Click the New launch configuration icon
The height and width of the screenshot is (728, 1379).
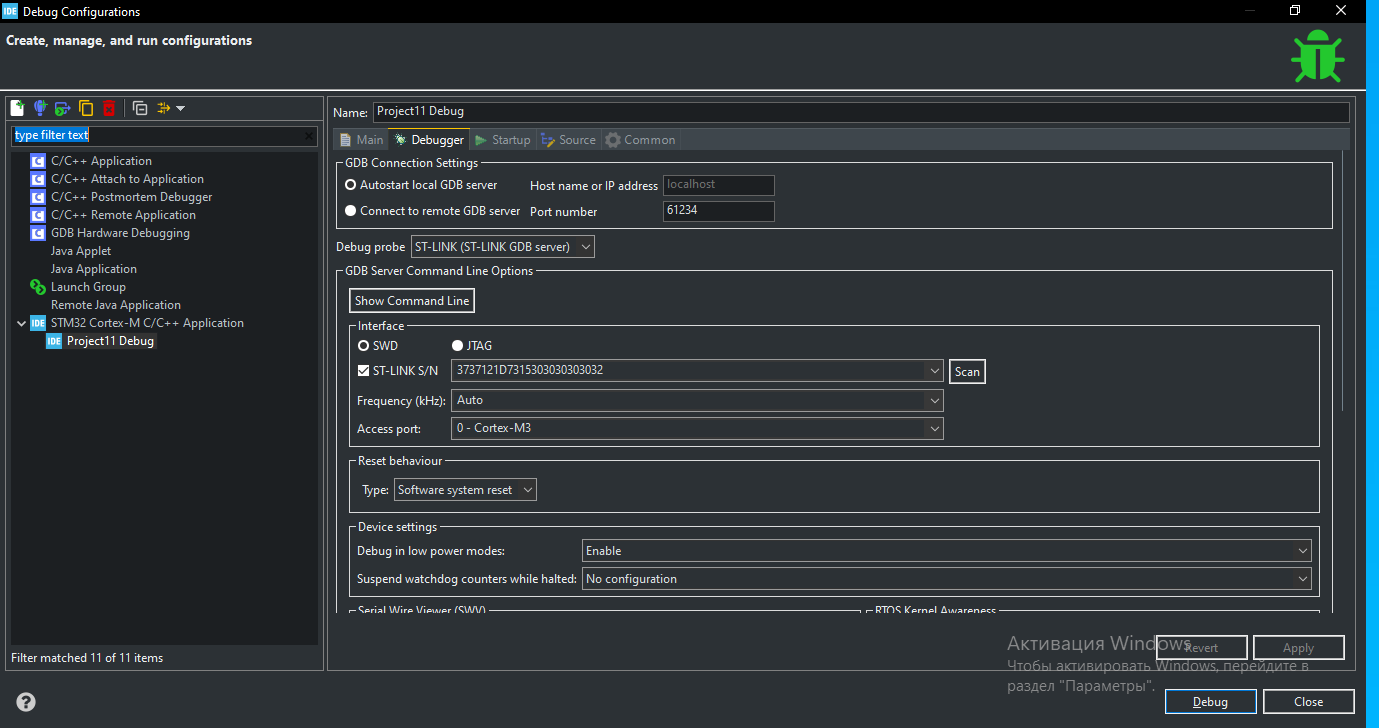click(17, 108)
